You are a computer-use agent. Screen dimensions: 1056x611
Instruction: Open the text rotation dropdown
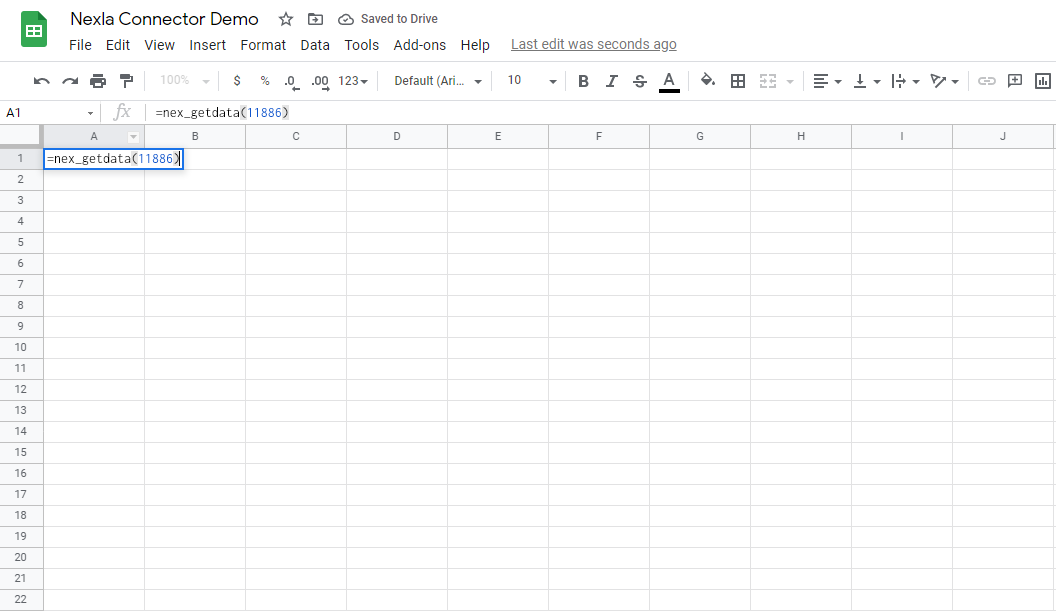(944, 81)
